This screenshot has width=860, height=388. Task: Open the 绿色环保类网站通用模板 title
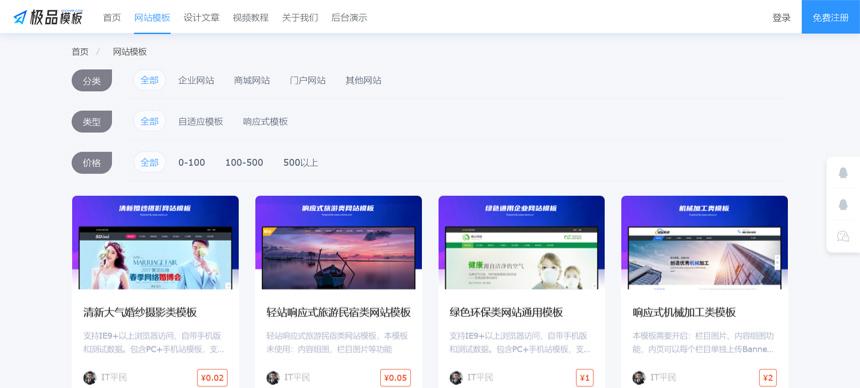506,312
